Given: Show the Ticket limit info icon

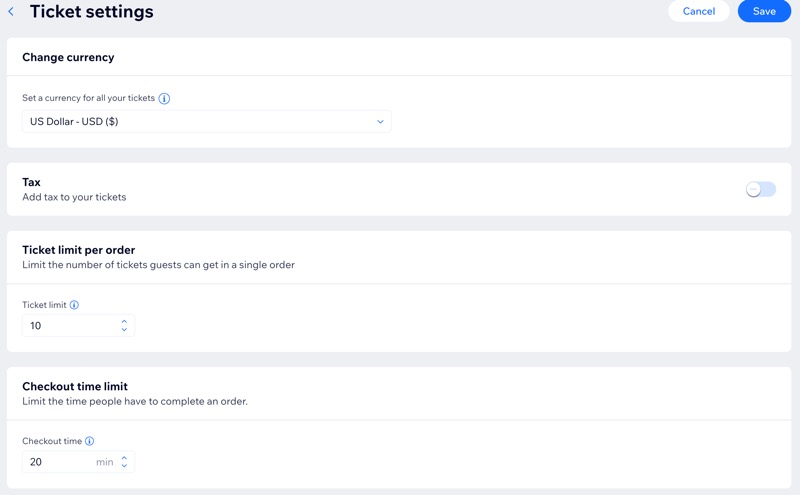Looking at the screenshot, I should 74,305.
